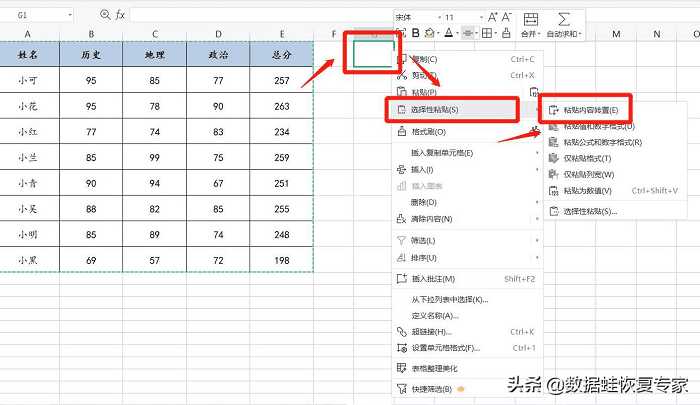700x405 pixels.
Task: Open 筛选(L) menu entry
Action: [467, 241]
